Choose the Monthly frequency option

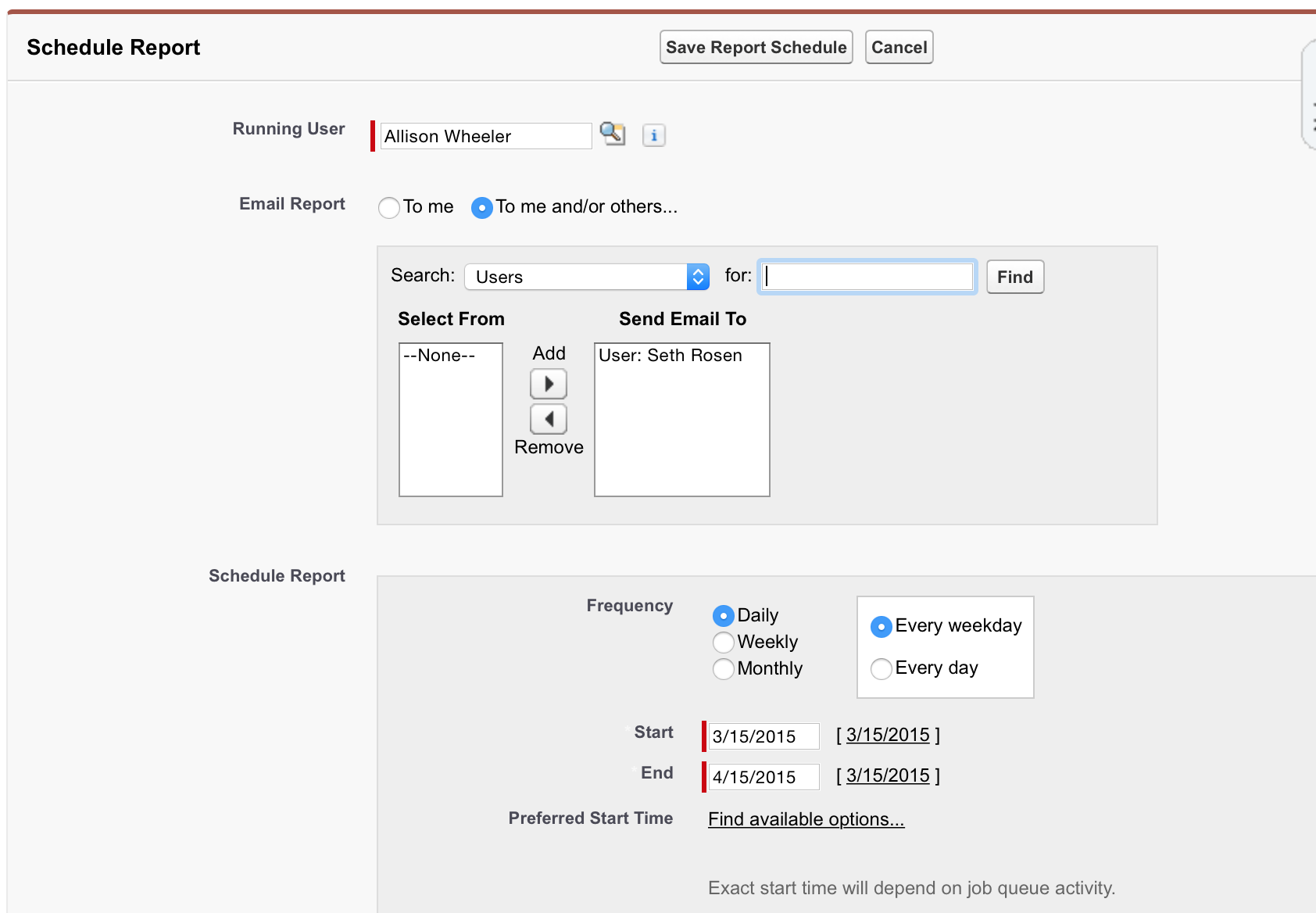click(x=724, y=669)
